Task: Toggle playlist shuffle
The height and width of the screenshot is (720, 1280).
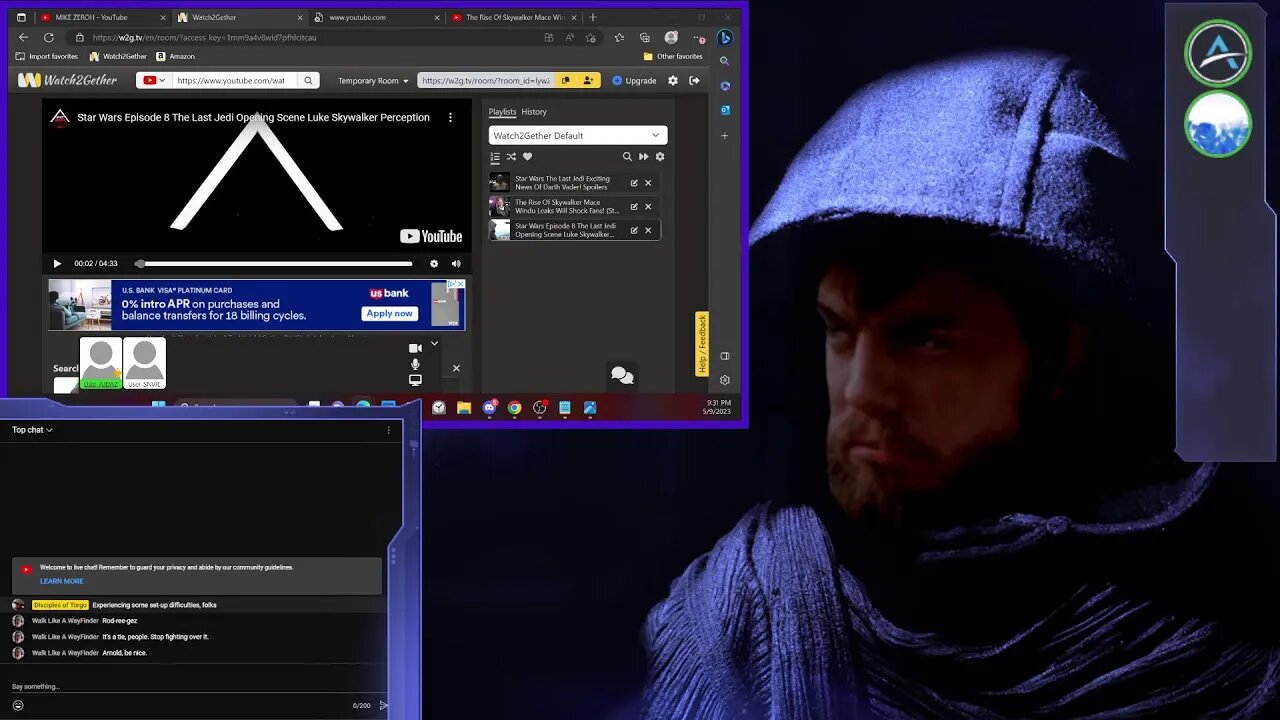Action: point(511,157)
